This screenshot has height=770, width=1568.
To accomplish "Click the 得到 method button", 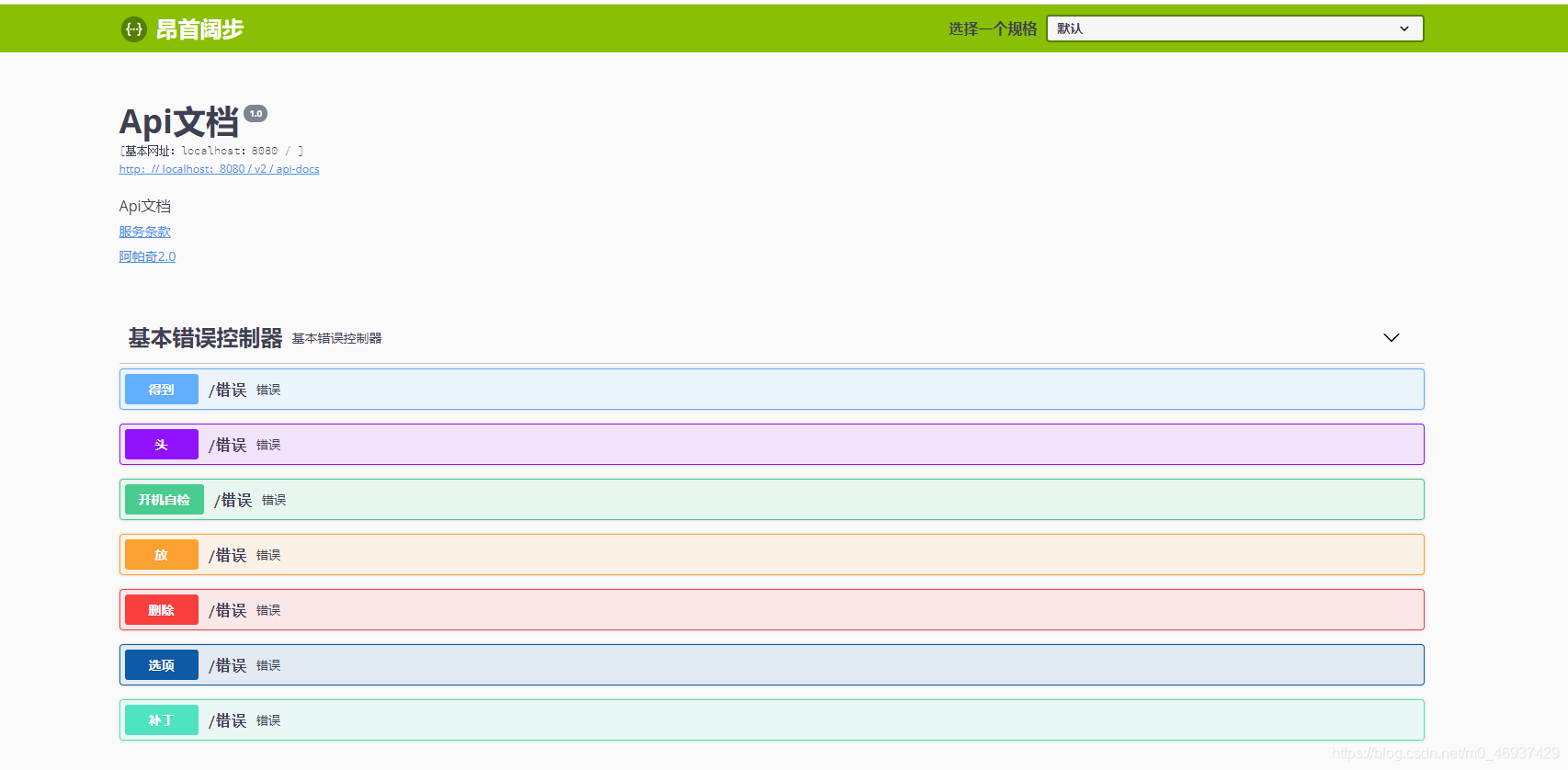I will [x=162, y=390].
